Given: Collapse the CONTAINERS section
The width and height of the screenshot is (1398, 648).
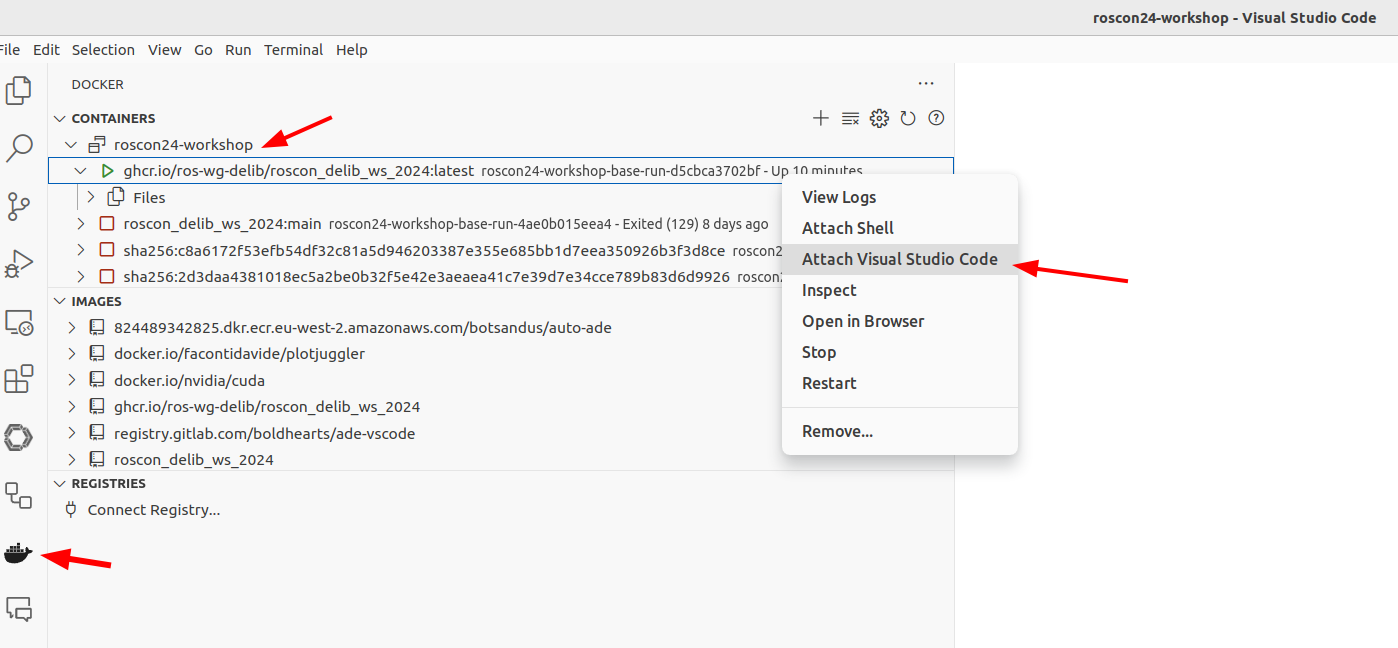Looking at the screenshot, I should pos(59,118).
